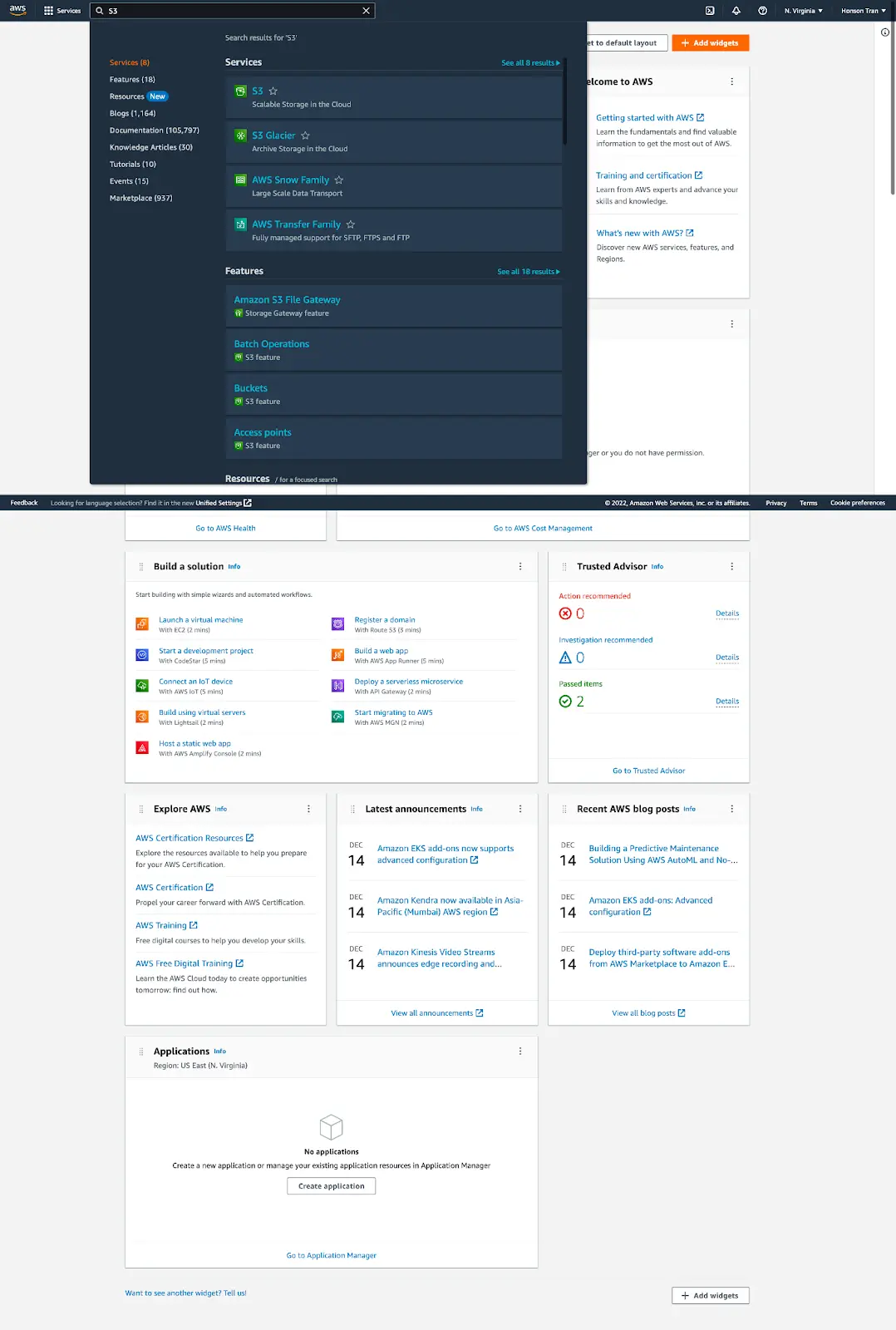Favorite the S3 service star

[x=273, y=91]
